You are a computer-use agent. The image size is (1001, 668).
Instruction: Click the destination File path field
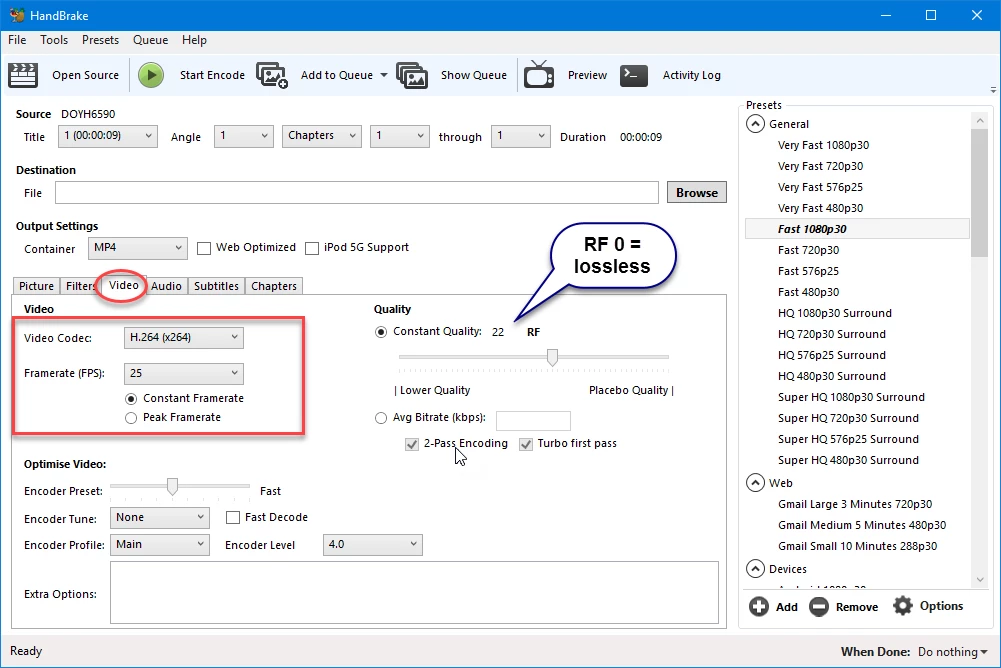(357, 192)
